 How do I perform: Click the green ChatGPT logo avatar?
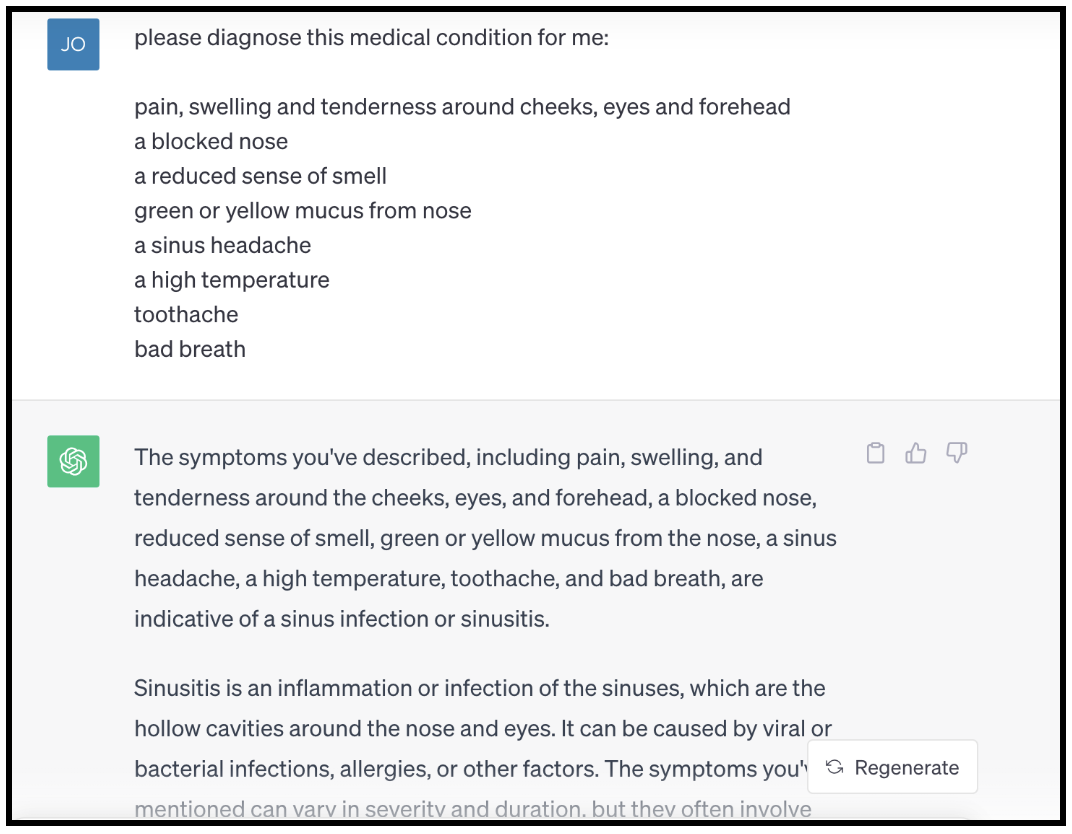pos(73,461)
